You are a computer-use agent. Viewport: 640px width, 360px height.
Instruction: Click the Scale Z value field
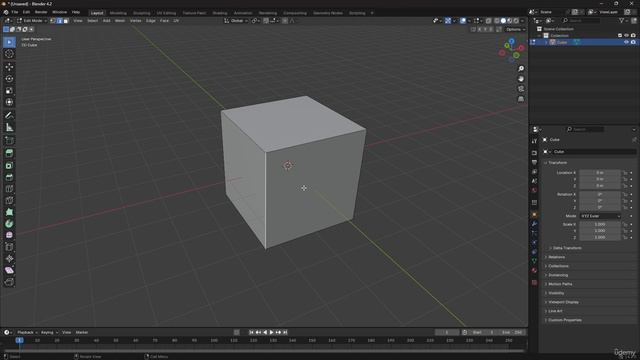[x=600, y=237]
